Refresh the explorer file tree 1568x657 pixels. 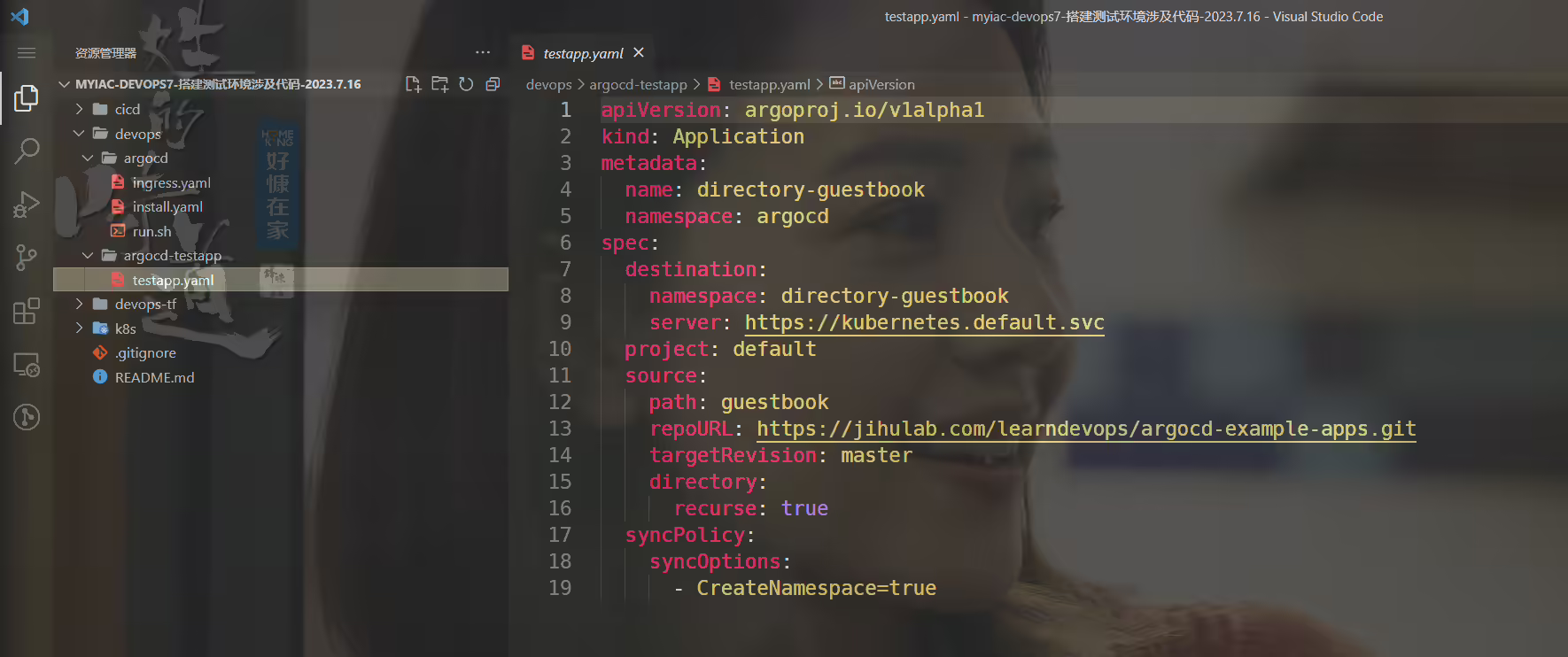[x=466, y=84]
